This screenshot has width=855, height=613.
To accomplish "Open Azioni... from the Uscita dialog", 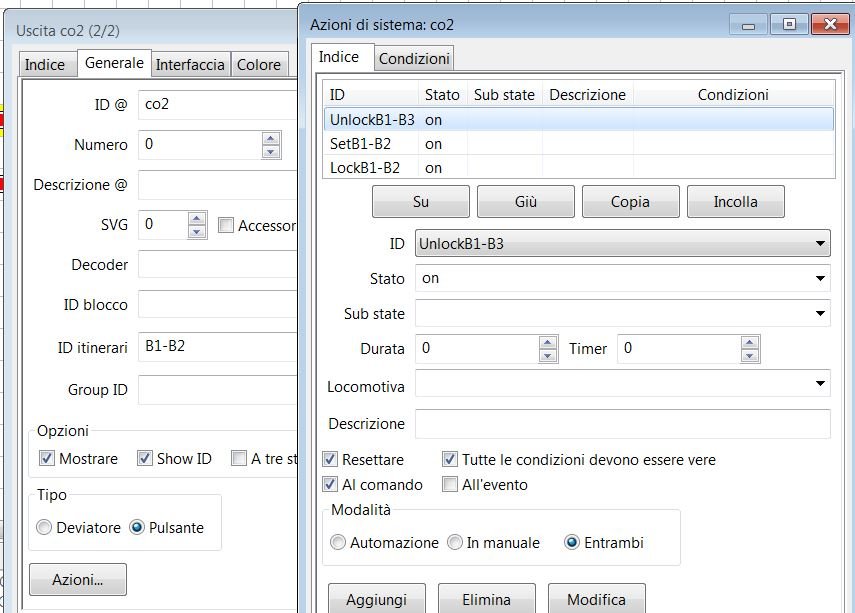I will [77, 579].
